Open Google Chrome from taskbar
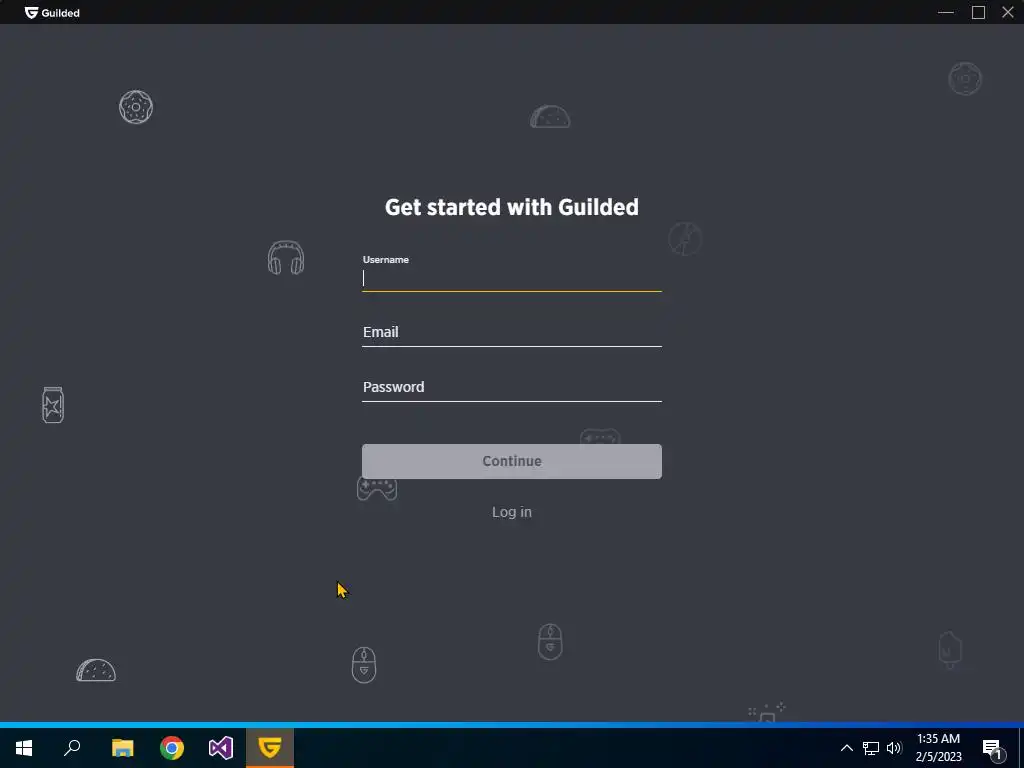The height and width of the screenshot is (768, 1024). 172,748
